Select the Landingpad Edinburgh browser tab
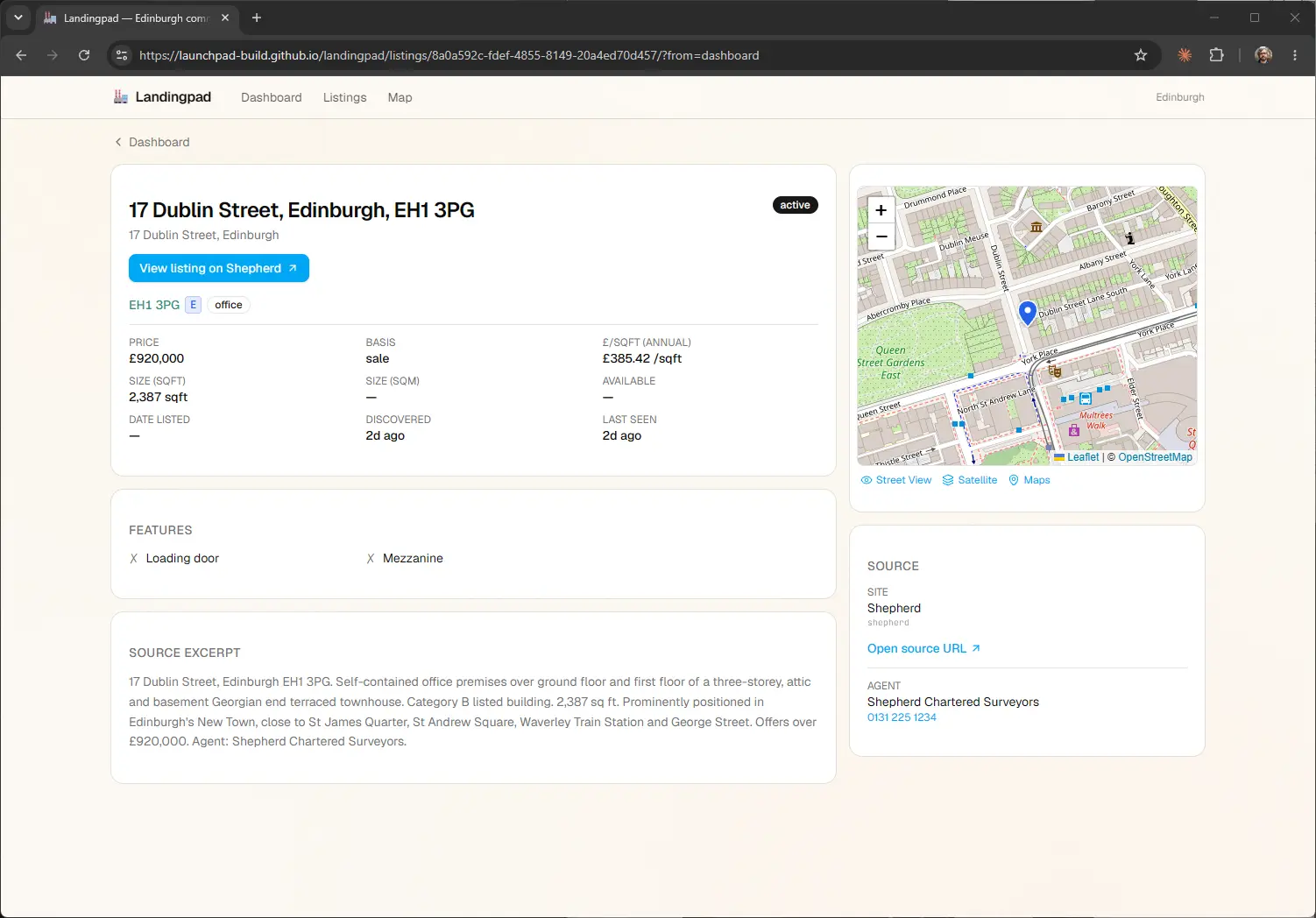The width and height of the screenshot is (1316, 918). [136, 18]
